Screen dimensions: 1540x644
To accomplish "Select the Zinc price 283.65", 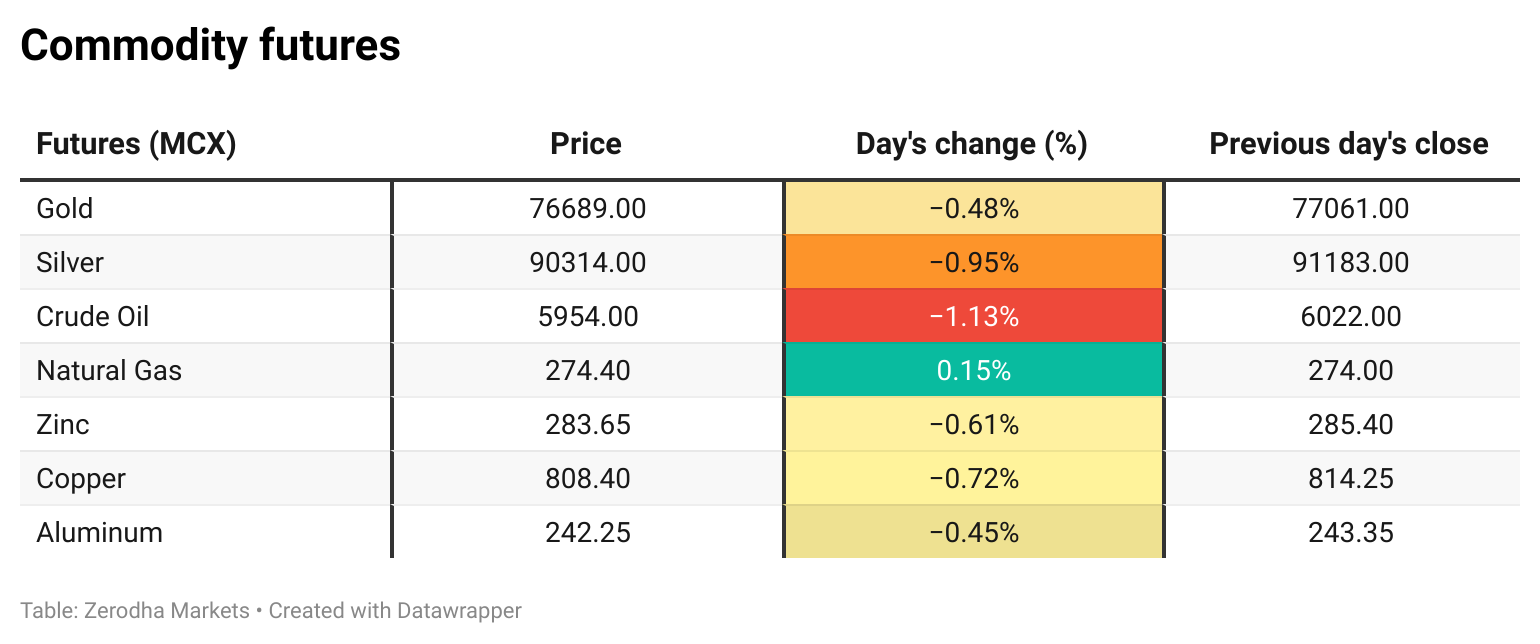I will pyautogui.click(x=588, y=425).
